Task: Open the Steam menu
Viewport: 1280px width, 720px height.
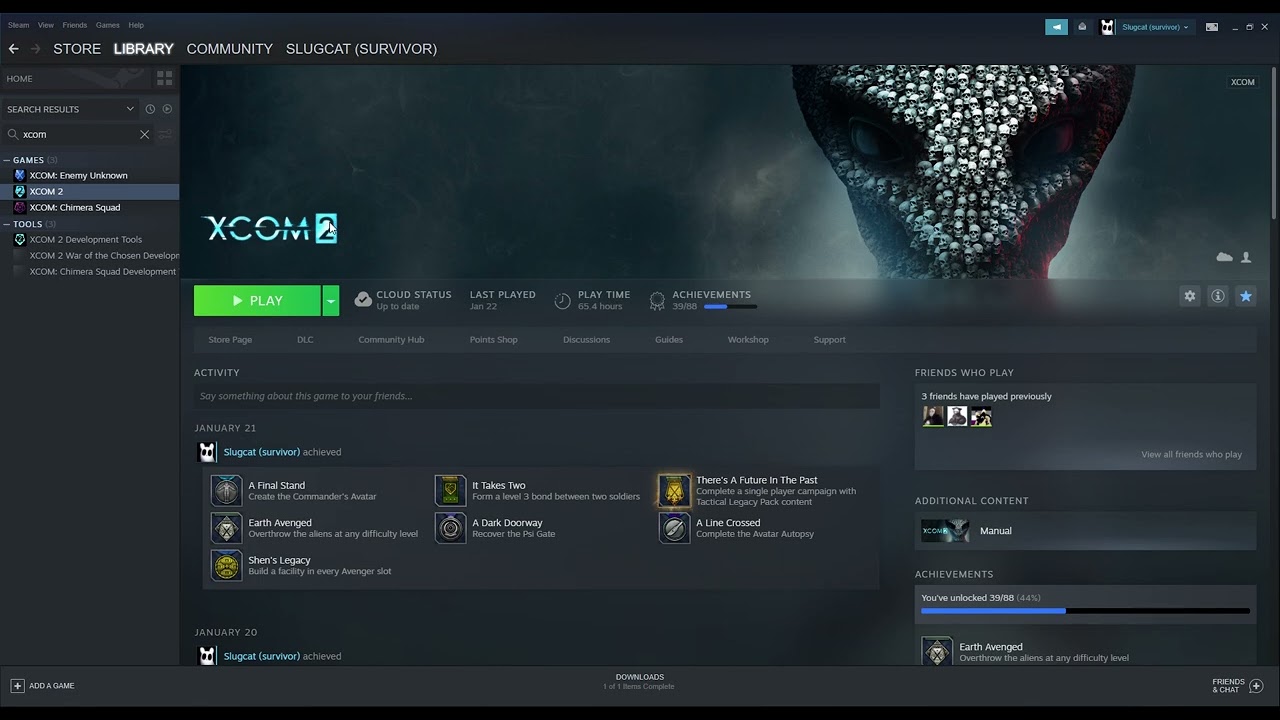Action: click(18, 25)
